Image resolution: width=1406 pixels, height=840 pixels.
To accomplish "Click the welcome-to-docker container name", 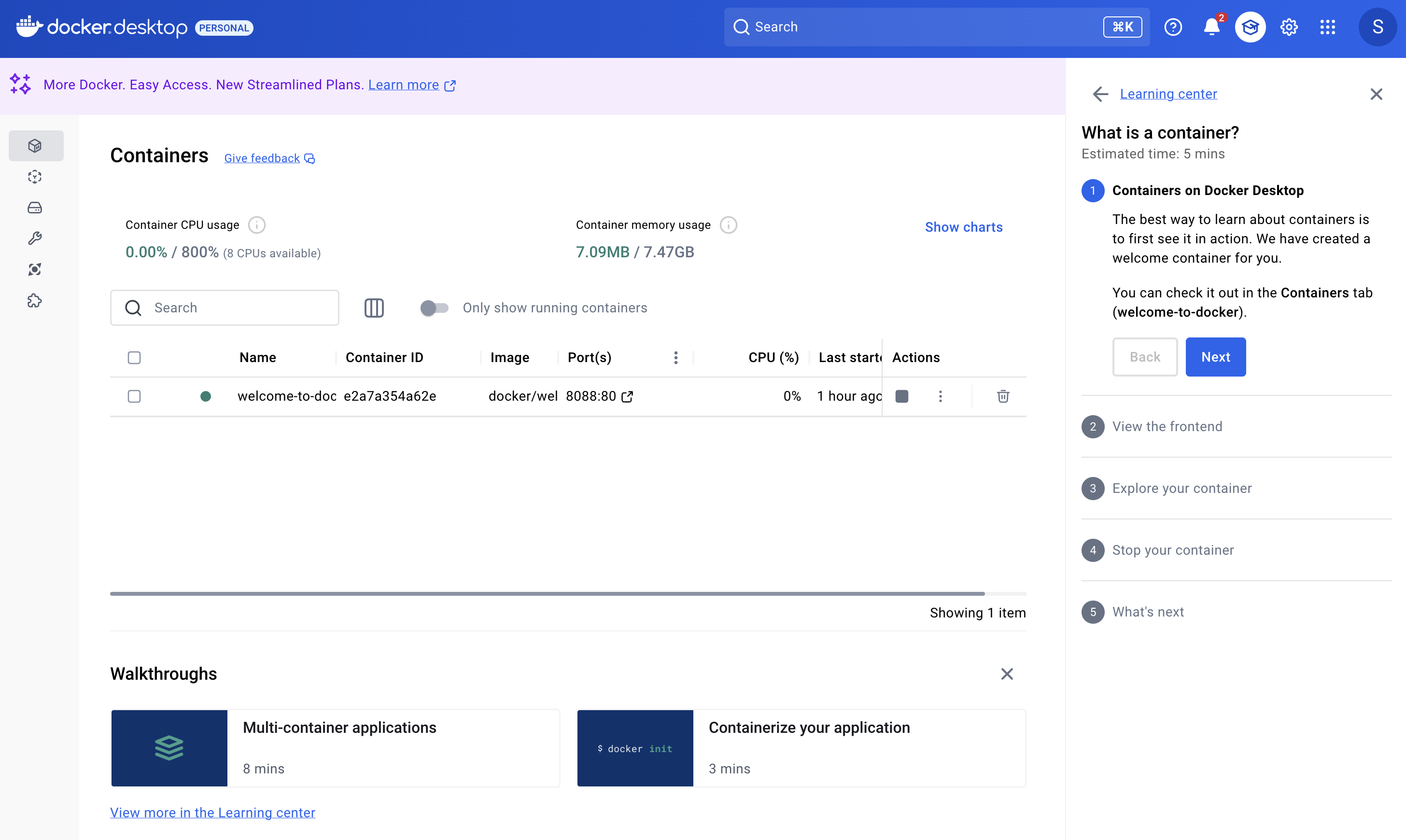I will point(287,396).
